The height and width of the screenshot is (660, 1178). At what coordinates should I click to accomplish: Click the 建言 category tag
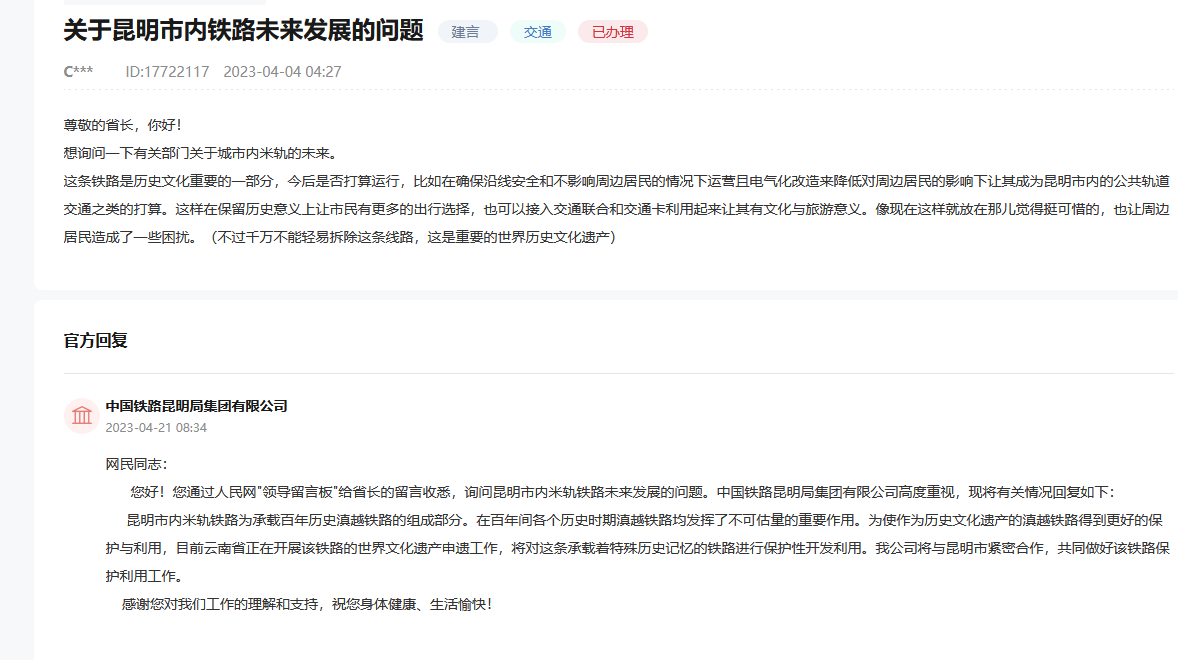[x=466, y=32]
